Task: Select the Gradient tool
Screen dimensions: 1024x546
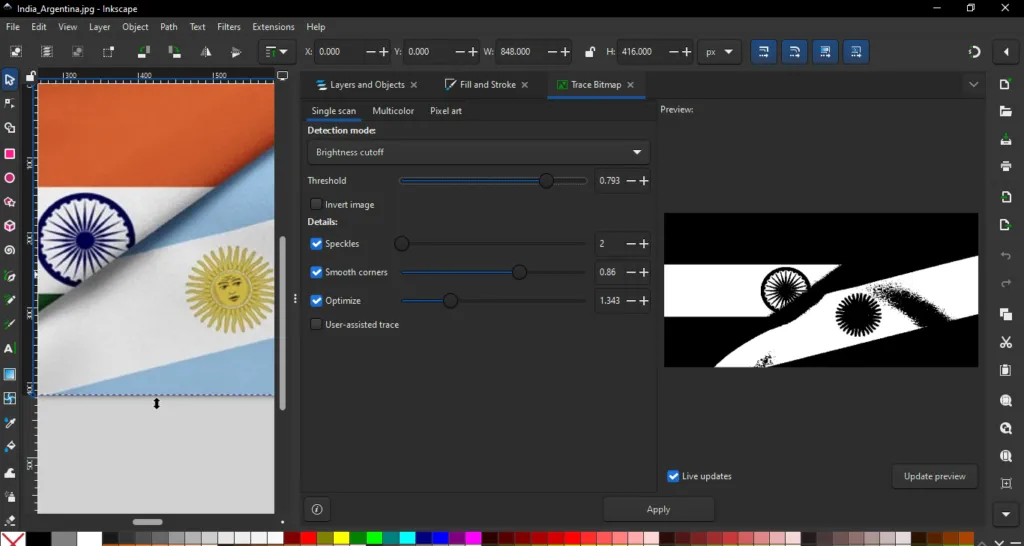Action: point(10,374)
